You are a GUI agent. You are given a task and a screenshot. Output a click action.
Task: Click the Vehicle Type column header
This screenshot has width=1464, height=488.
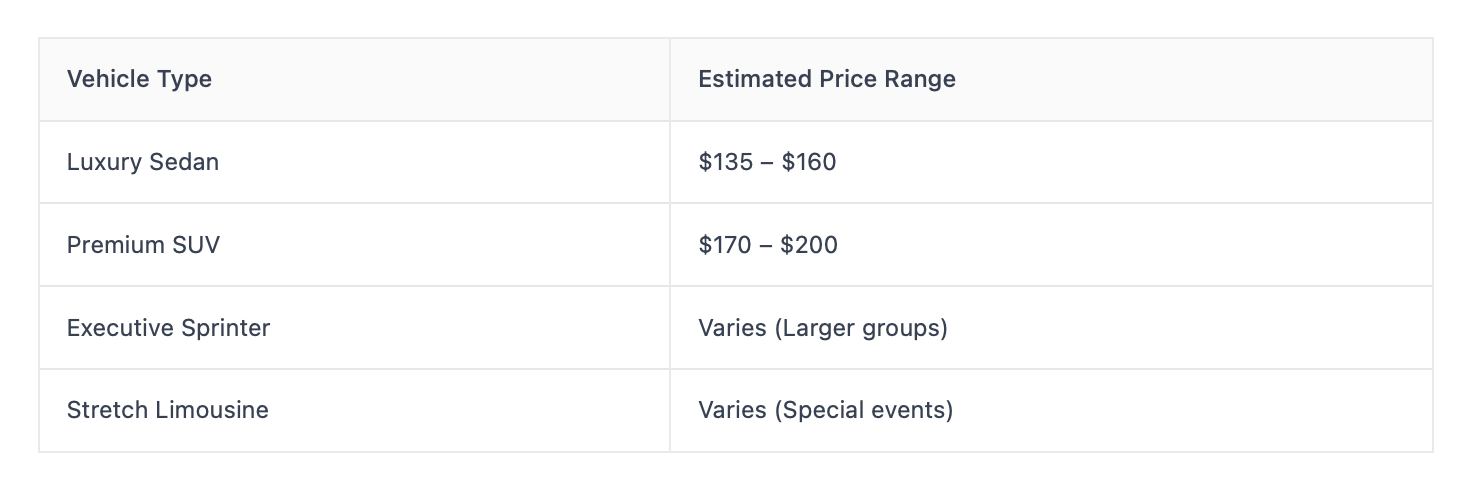(x=139, y=79)
